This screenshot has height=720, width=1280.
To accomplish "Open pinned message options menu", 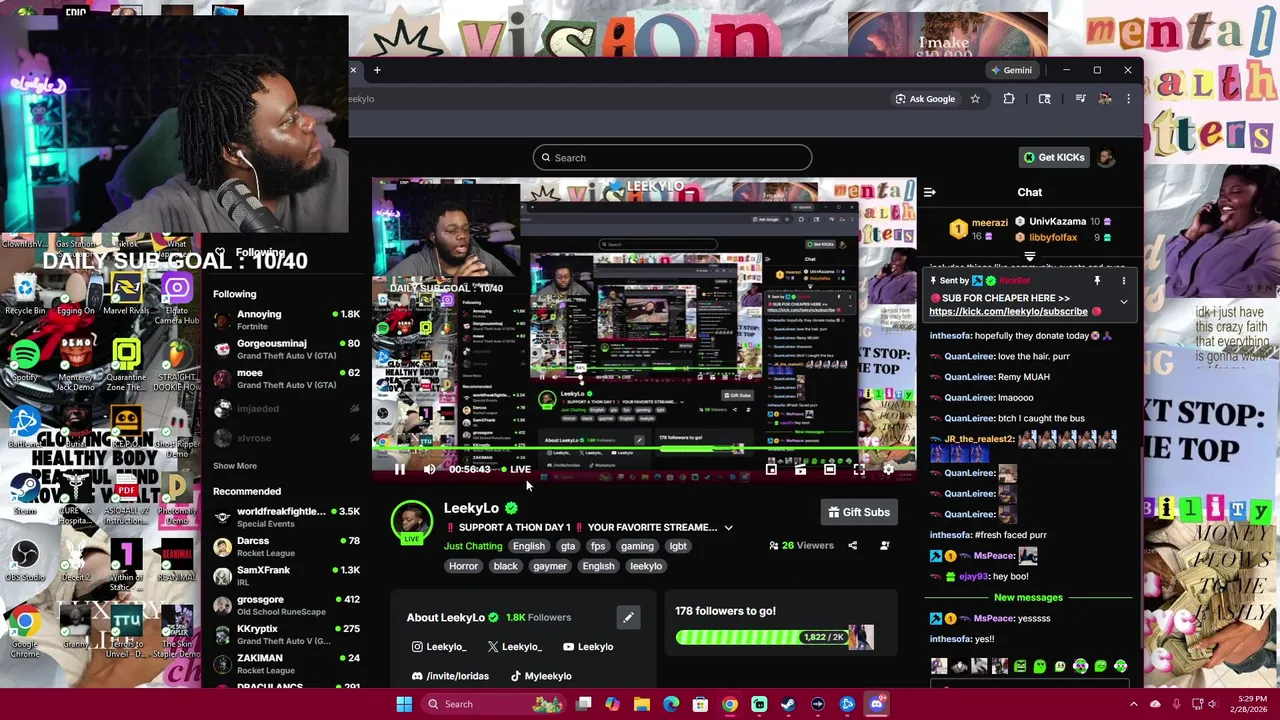I will click(1123, 281).
